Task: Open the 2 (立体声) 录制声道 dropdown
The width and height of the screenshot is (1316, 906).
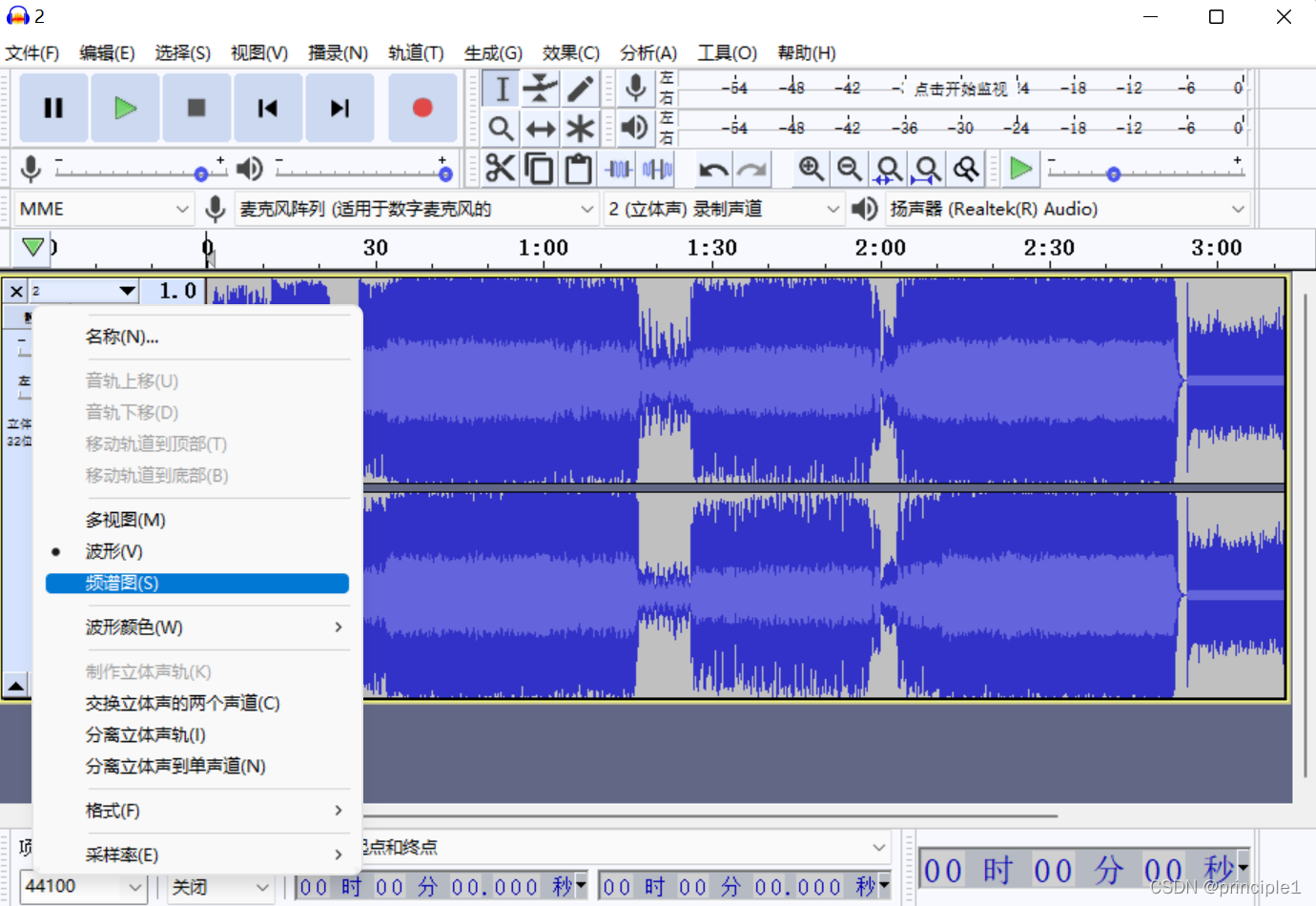Action: point(724,209)
